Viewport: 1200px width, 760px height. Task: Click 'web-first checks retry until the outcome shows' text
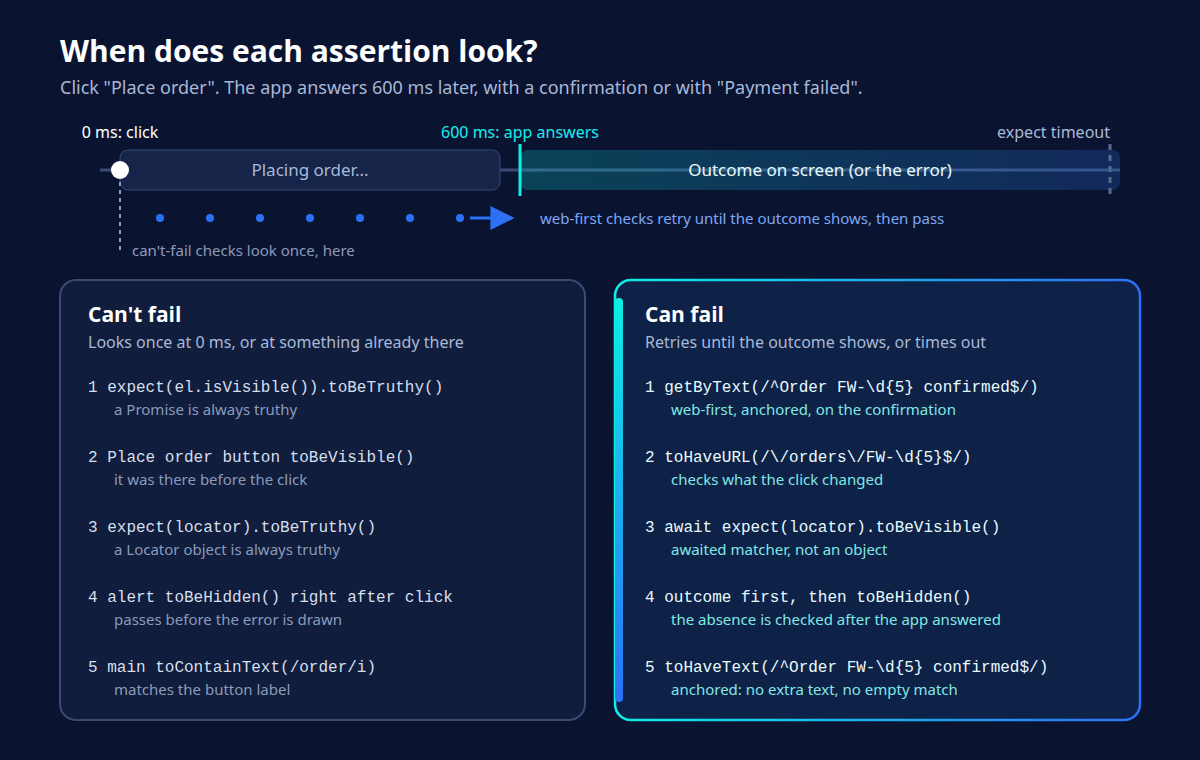click(x=742, y=219)
